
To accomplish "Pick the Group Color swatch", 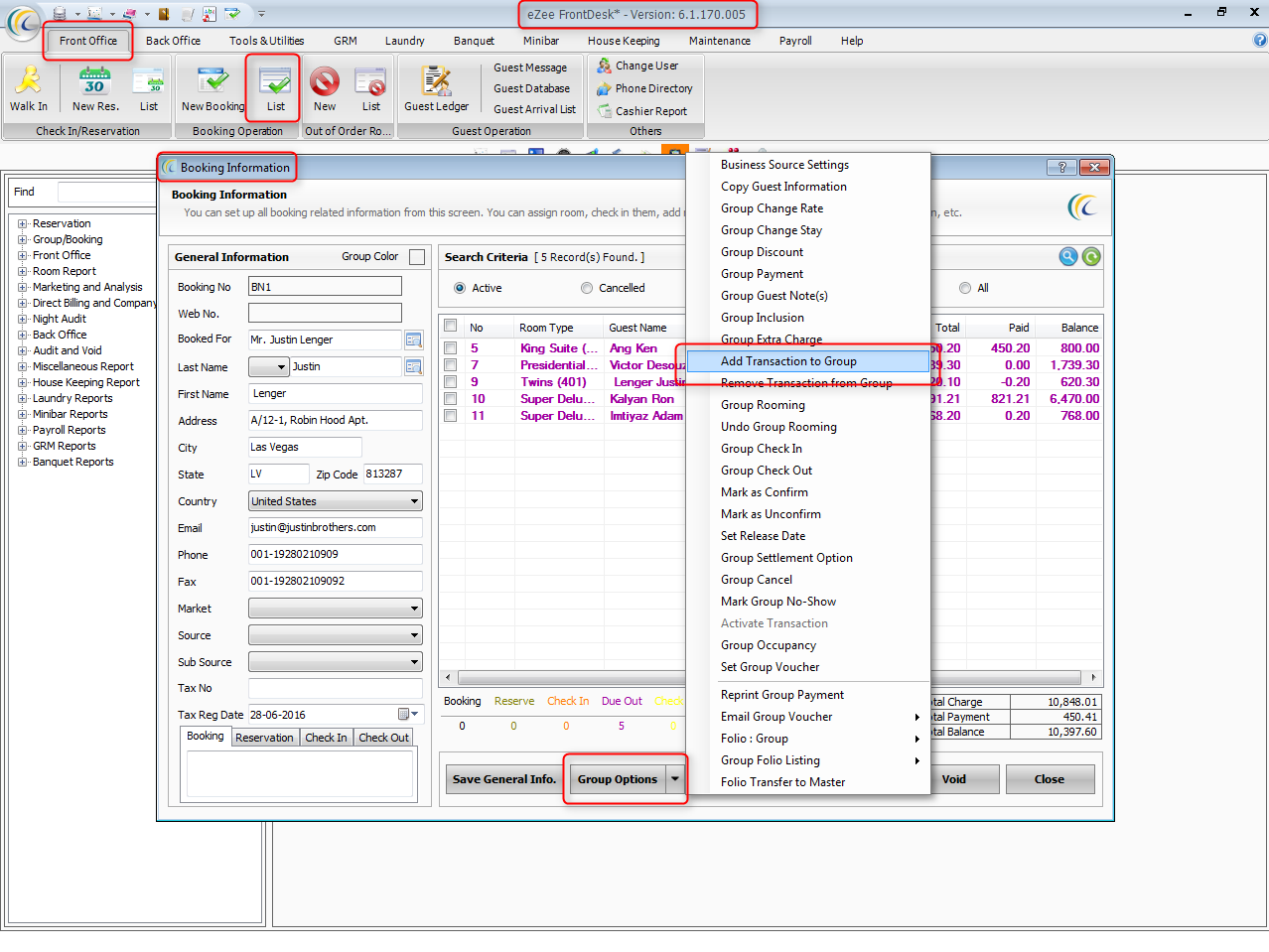I will (417, 257).
